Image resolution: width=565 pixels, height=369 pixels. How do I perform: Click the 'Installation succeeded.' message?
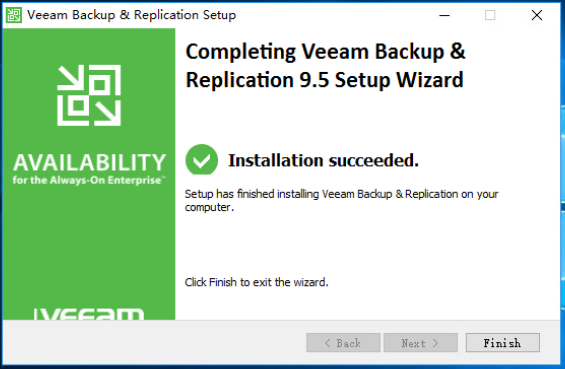(324, 160)
